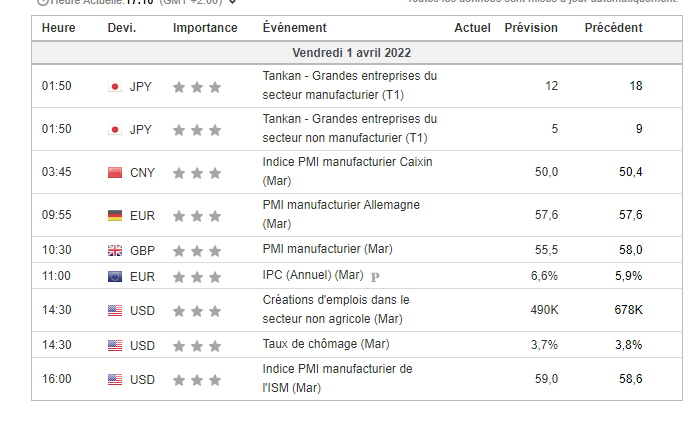Click the Heure column header
693x422 pixels.
pos(59,28)
